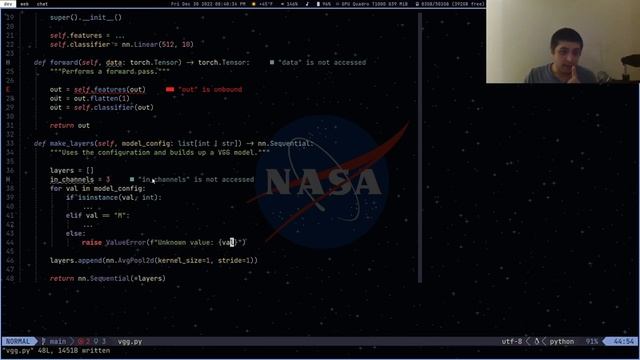This screenshot has height=360, width=640.
Task: Click the vertical scrollbar beside the code
Action: coord(420,148)
